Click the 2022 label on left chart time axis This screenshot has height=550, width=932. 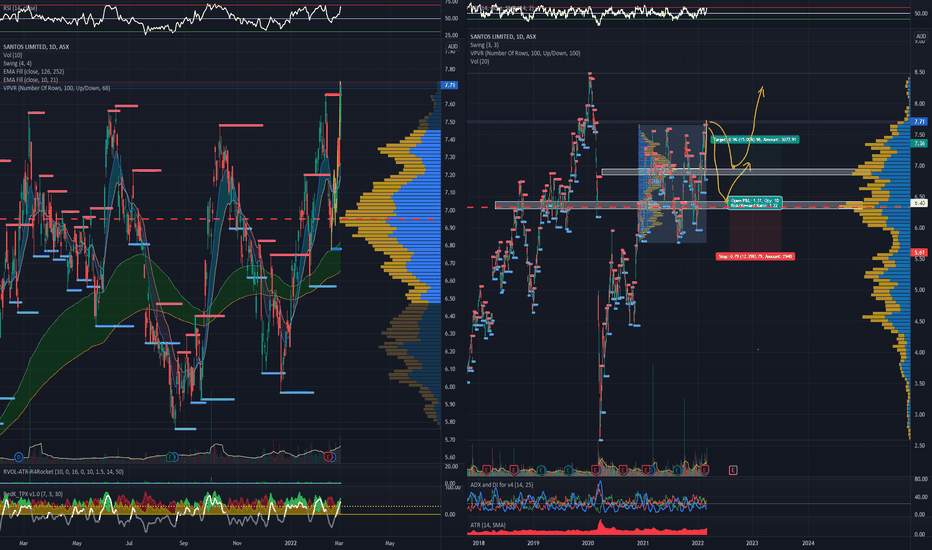290,543
